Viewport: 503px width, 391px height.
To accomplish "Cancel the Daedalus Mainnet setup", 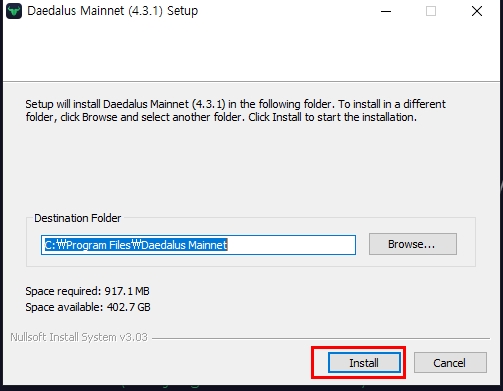I will coord(450,363).
